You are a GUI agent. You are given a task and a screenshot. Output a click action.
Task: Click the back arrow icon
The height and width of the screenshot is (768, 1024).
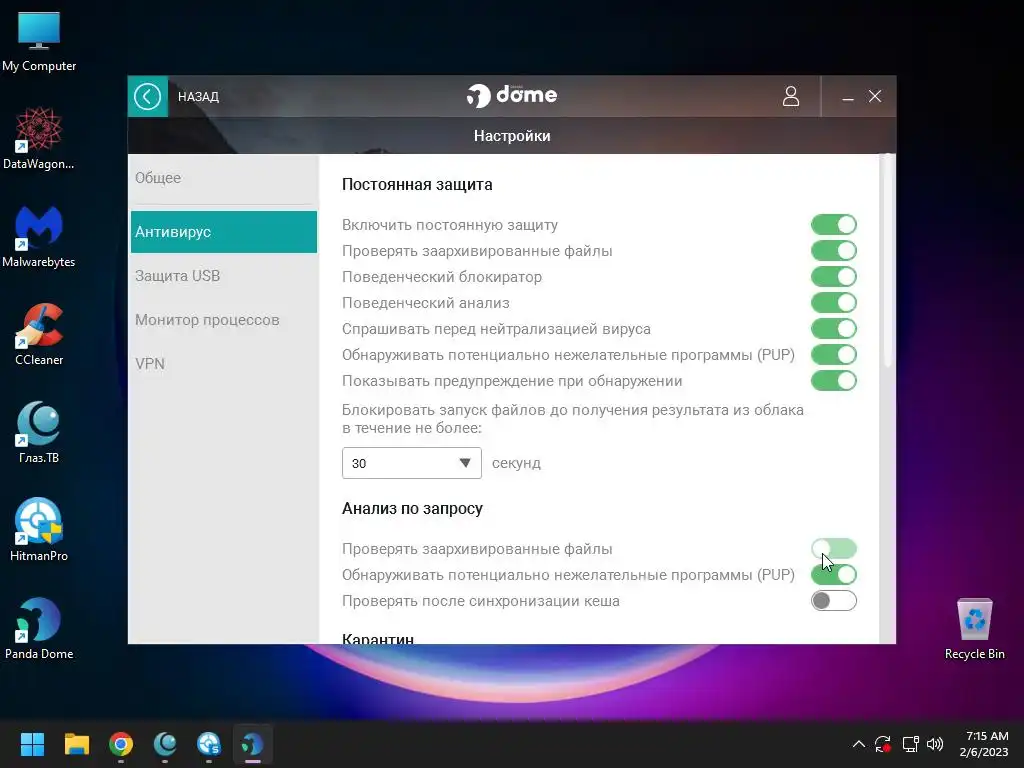(148, 97)
